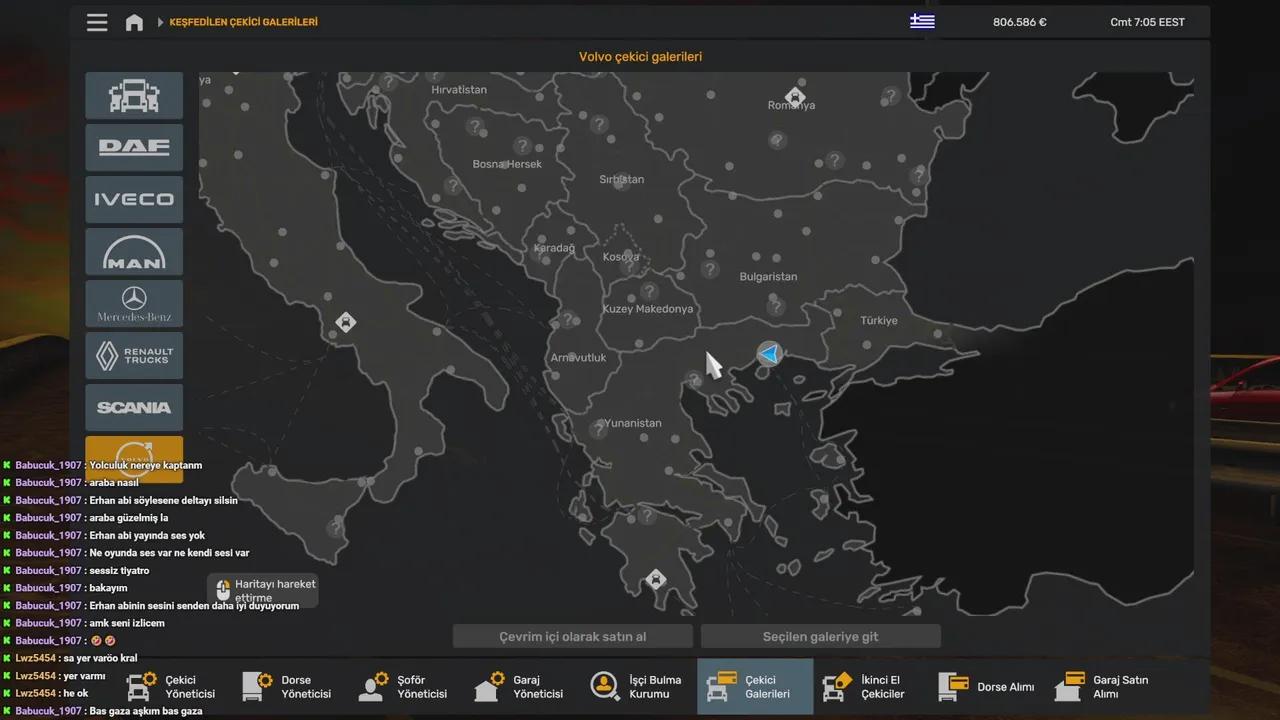Pick the Mercedes-Benz brand logo
Image resolution: width=1280 pixels, height=720 pixels.
134,303
